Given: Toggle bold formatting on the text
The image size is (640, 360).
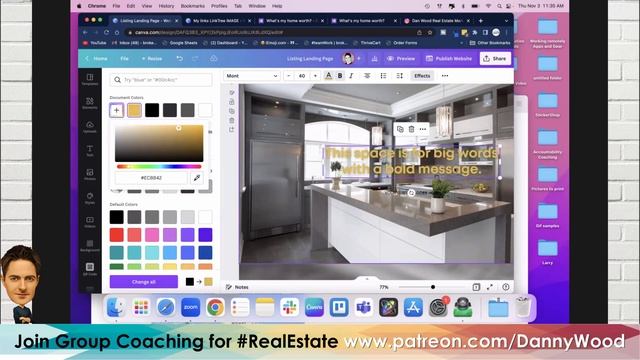Looking at the screenshot, I should (340, 76).
